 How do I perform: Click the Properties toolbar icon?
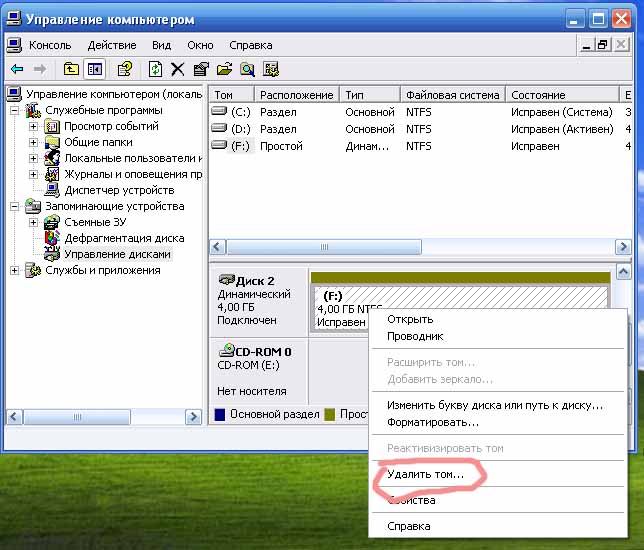pyautogui.click(x=201, y=69)
